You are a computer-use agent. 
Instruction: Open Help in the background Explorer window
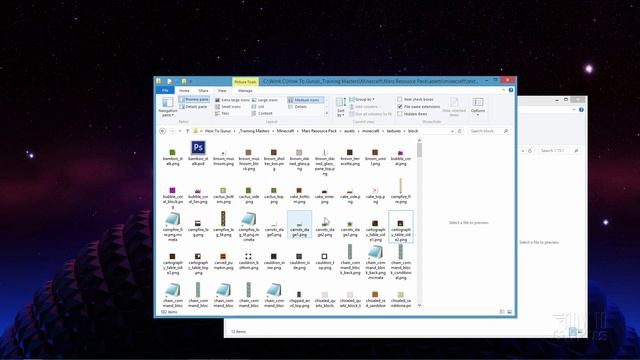pyautogui.click(x=581, y=109)
